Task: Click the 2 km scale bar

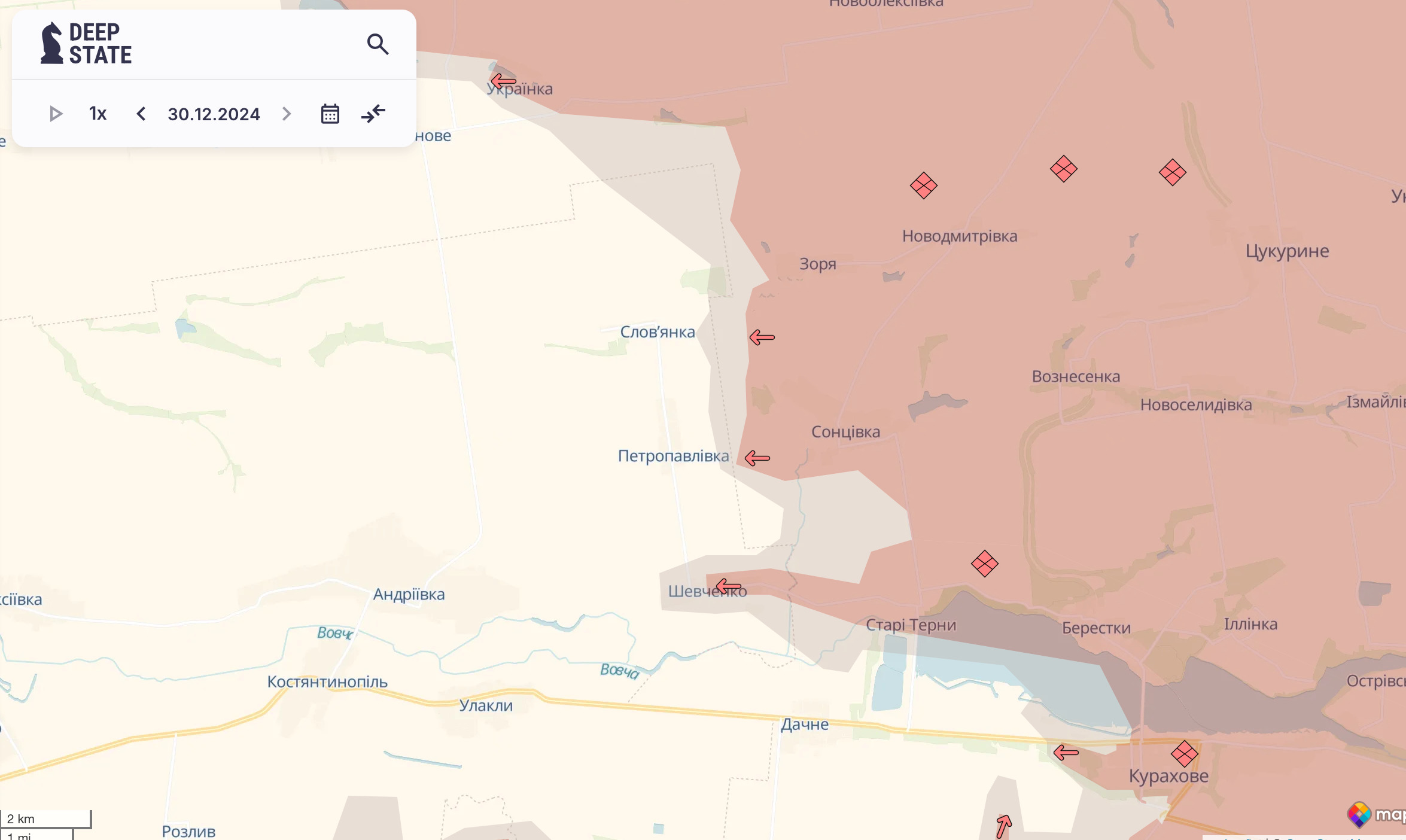Action: (45, 818)
